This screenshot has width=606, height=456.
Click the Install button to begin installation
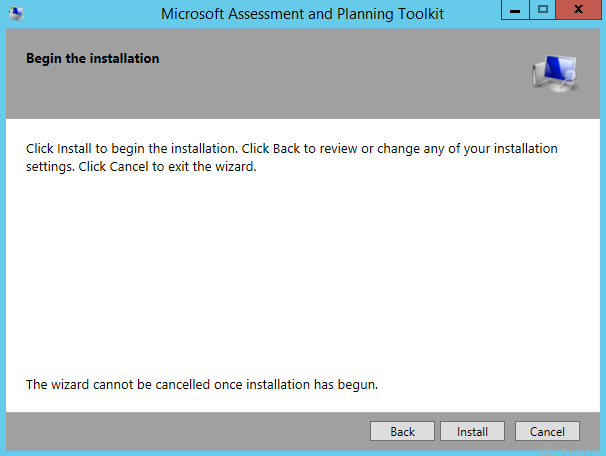472,432
